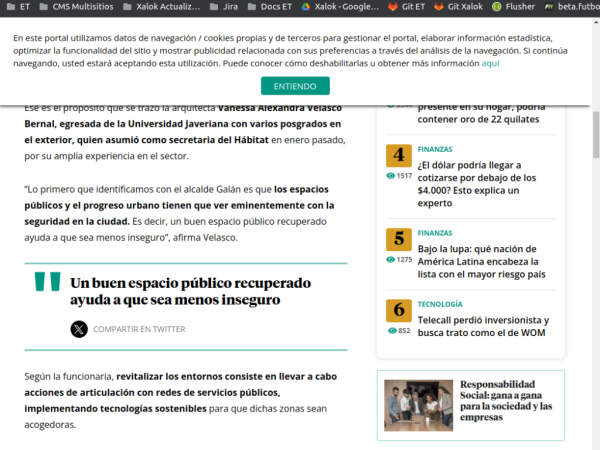
Task: Open the 'aquí' cookie information link
Action: click(x=490, y=63)
